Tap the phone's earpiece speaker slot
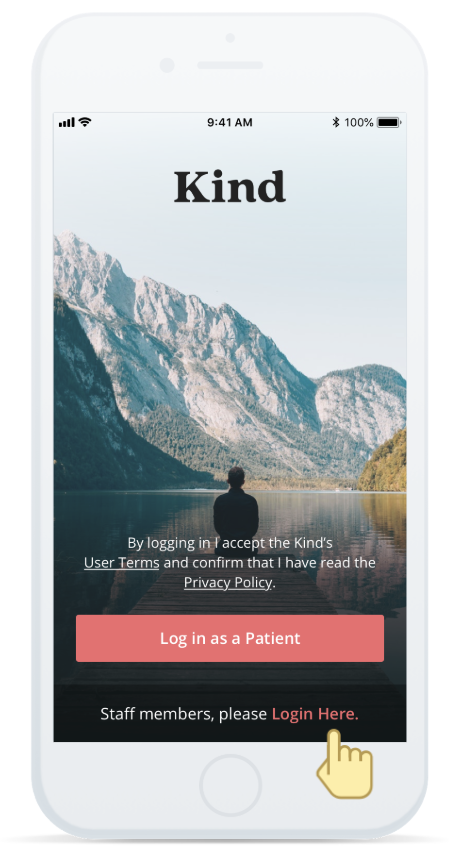The image size is (454, 852). 230,65
